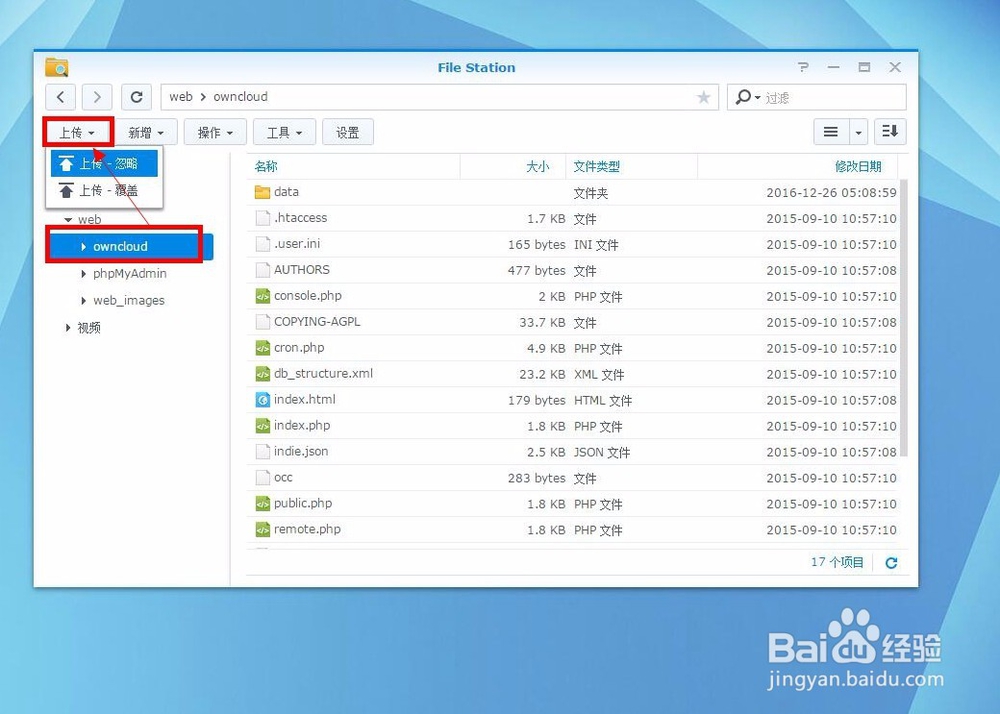The width and height of the screenshot is (1000, 714).
Task: Expand the web_images tree node arrow
Action: [x=84, y=300]
